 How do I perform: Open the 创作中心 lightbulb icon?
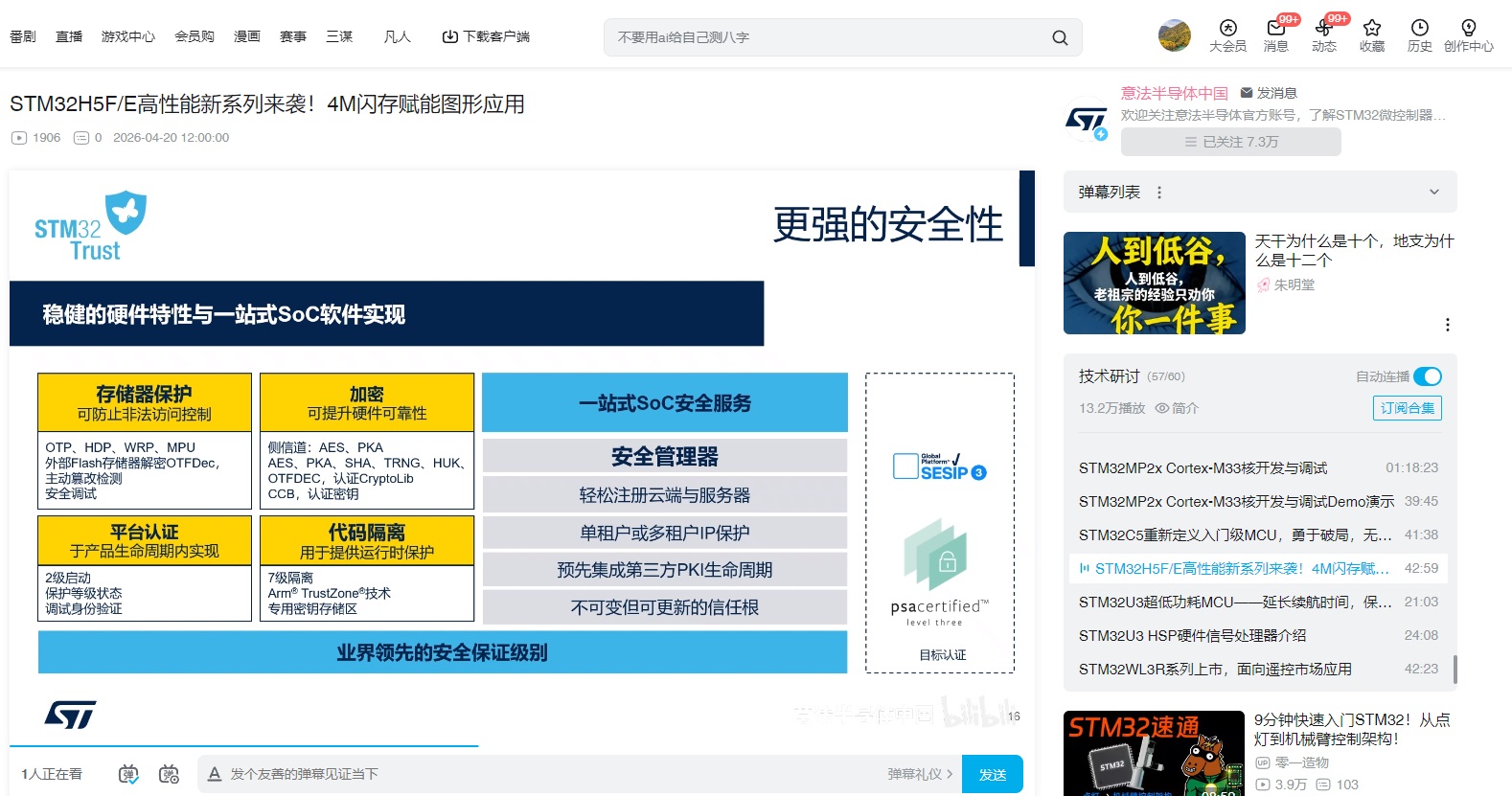click(x=1468, y=35)
